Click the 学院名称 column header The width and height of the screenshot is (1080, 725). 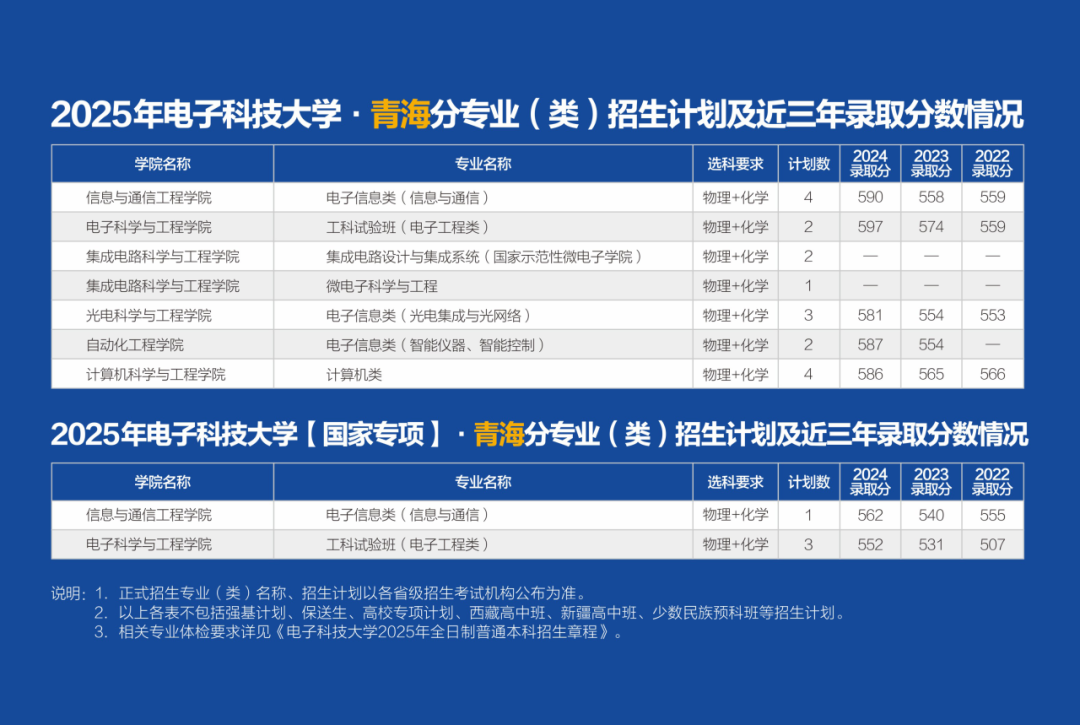(x=159, y=164)
